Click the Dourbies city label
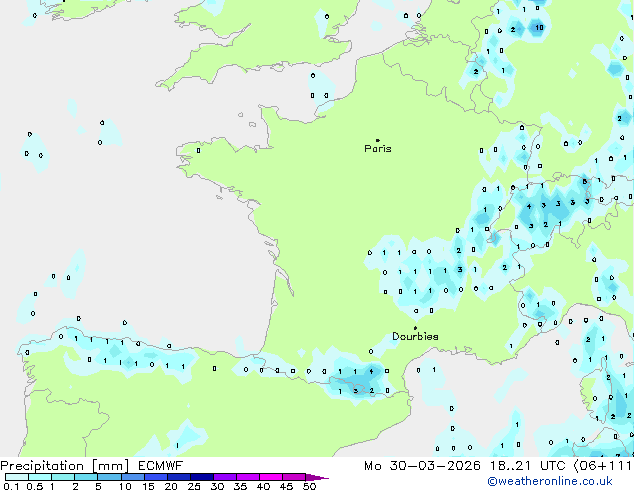The image size is (634, 490). [x=415, y=336]
